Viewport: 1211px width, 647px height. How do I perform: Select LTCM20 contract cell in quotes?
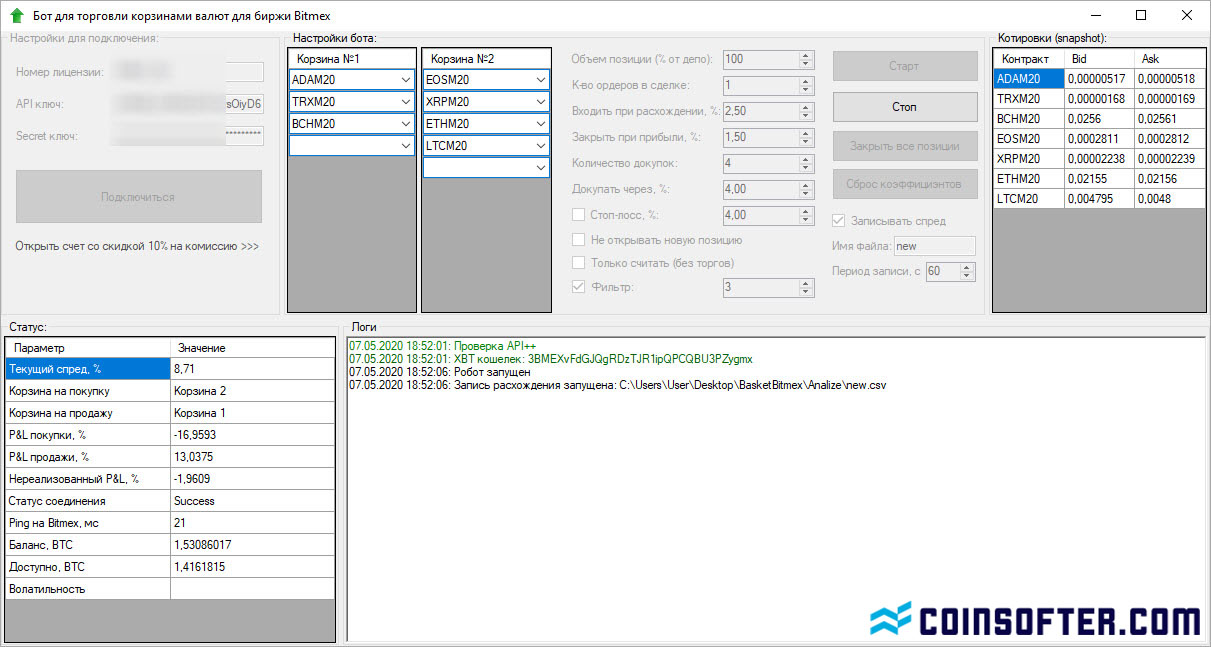pos(1029,199)
